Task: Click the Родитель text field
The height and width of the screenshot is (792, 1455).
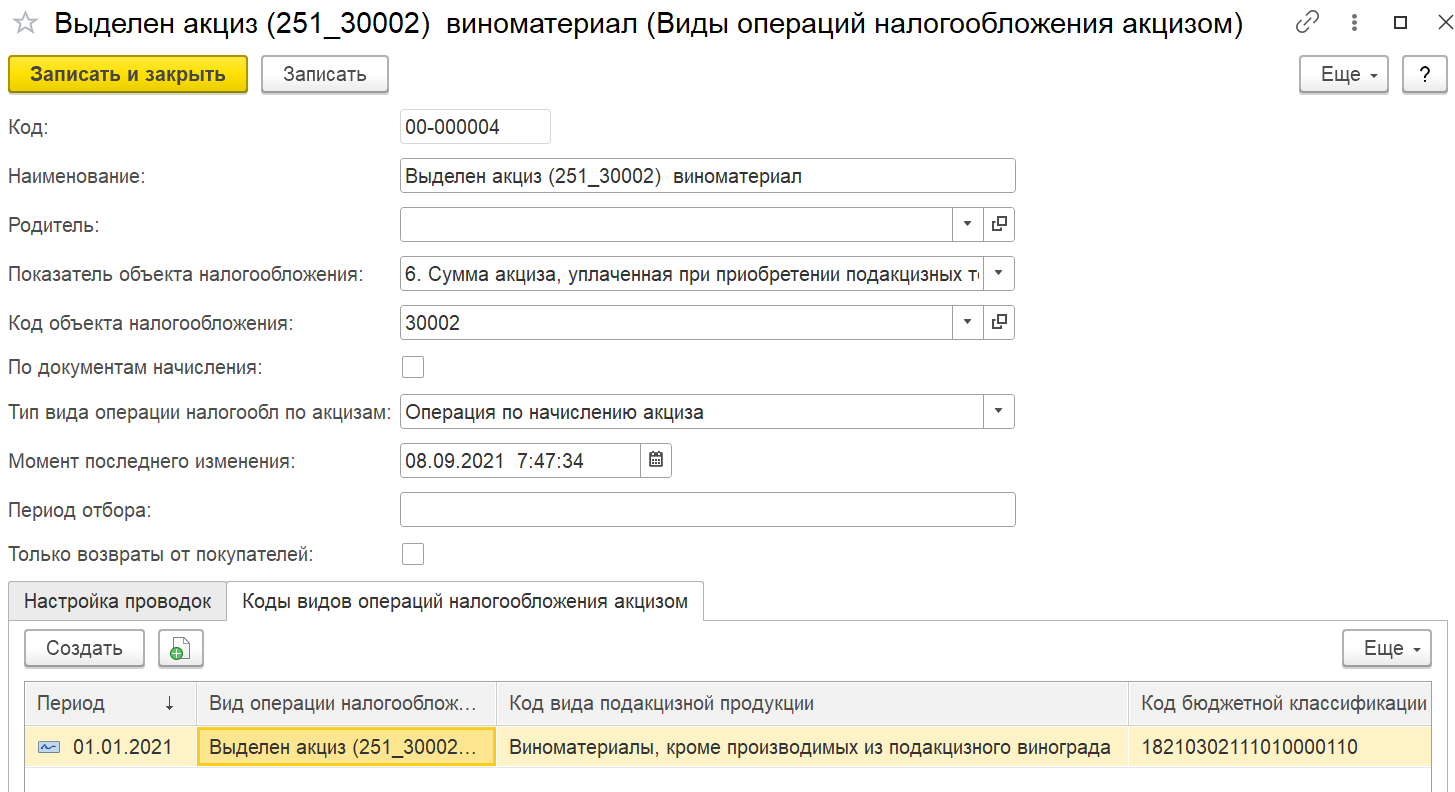Action: pos(676,224)
